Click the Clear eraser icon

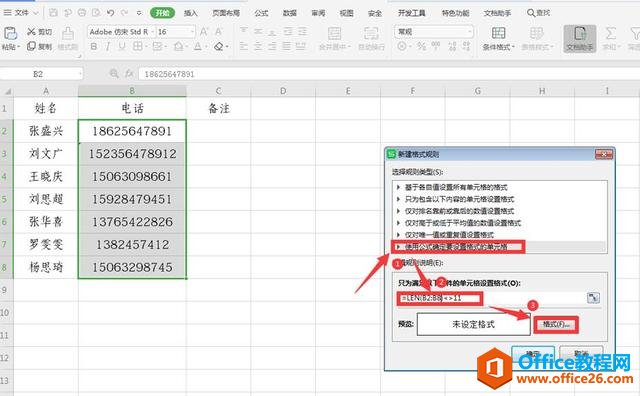point(219,46)
